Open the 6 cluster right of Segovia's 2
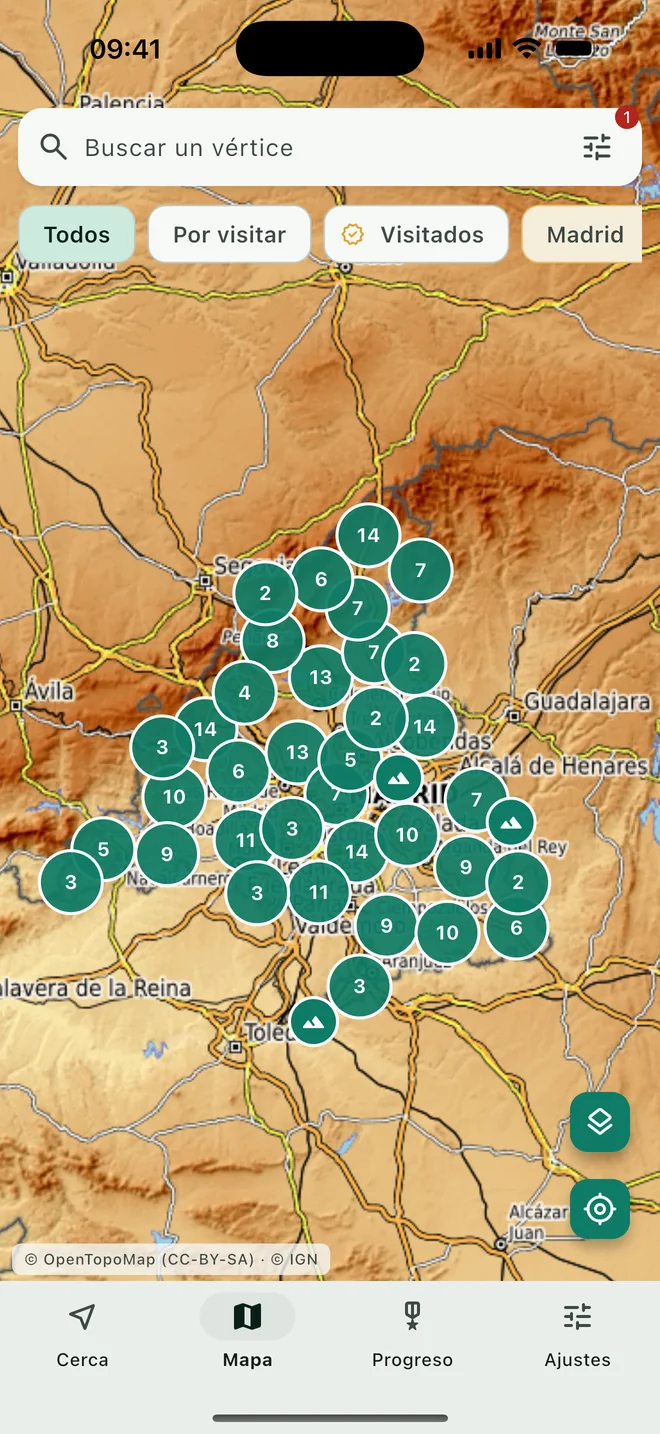The width and height of the screenshot is (660, 1434). click(x=321, y=579)
